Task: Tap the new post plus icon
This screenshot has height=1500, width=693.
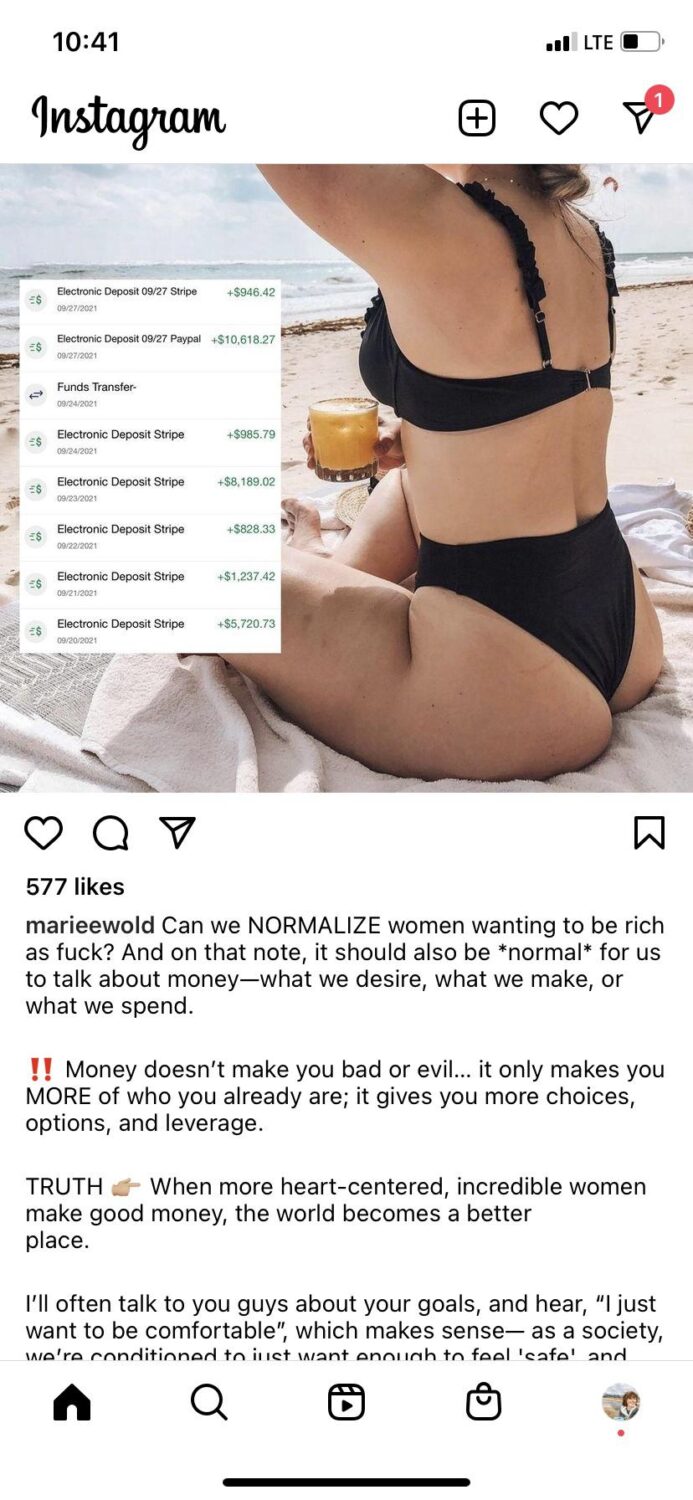Action: [477, 119]
